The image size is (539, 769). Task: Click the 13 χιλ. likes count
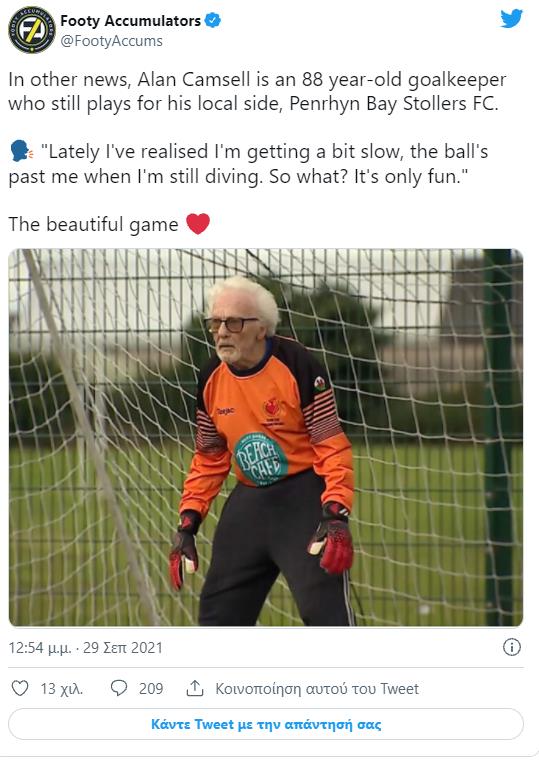tap(62, 689)
